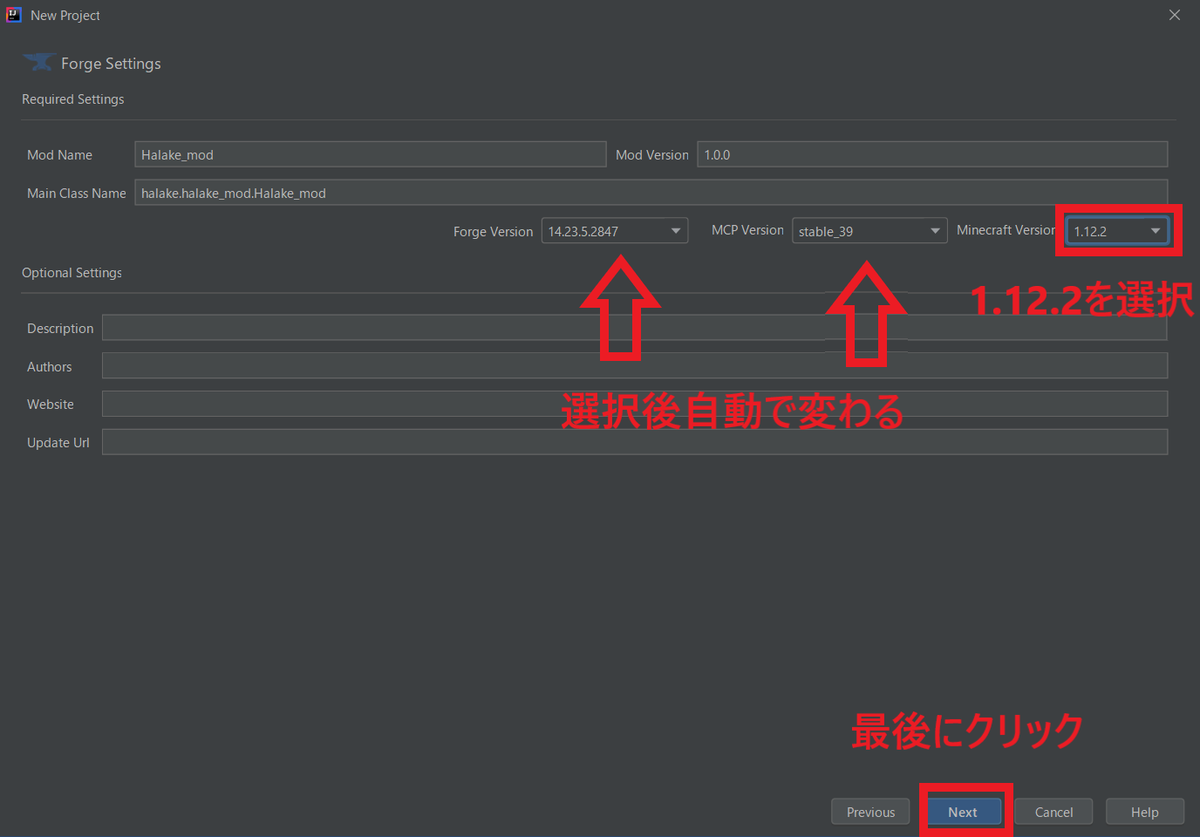Screen dimensions: 1200x837
Task: Click the New Project window title
Action: click(x=65, y=15)
